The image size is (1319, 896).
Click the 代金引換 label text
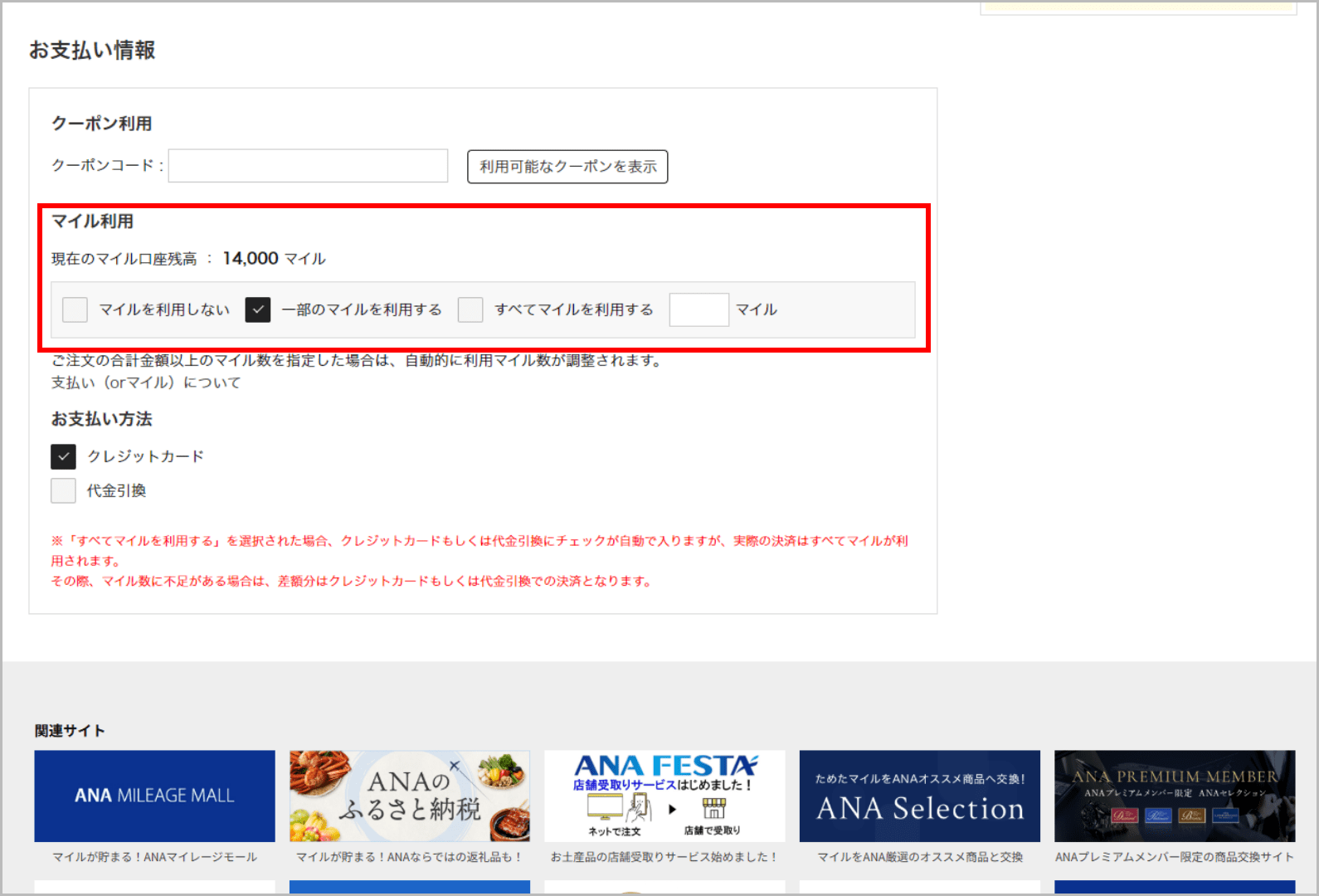pyautogui.click(x=117, y=491)
